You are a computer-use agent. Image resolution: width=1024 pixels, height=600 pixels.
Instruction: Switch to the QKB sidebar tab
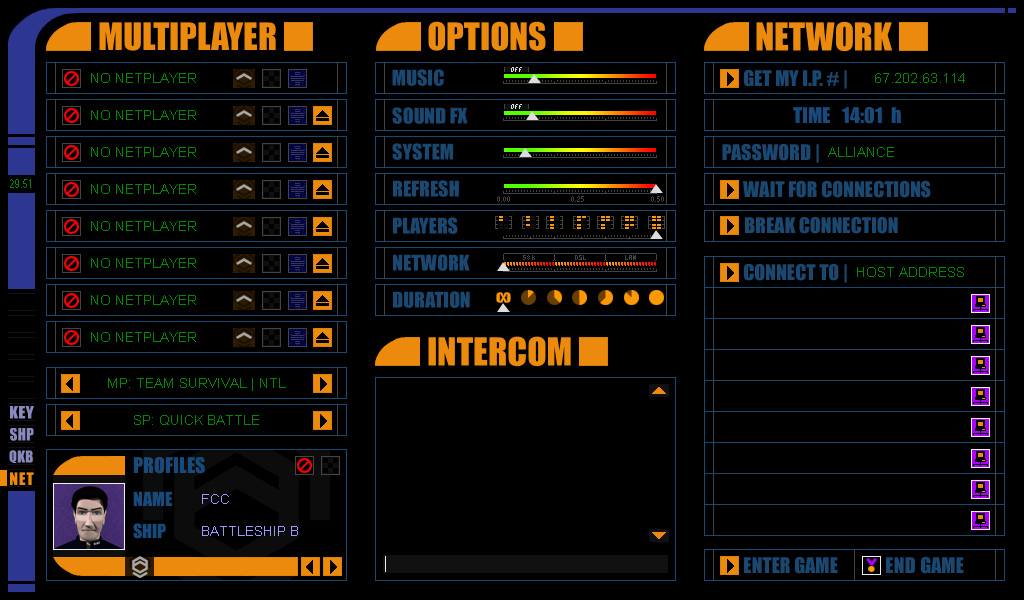coord(21,456)
